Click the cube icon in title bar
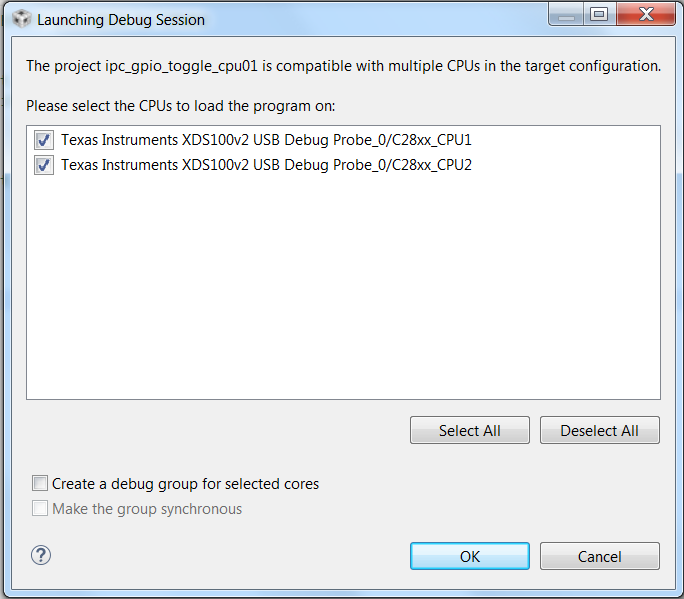This screenshot has width=684, height=599. click(x=21, y=18)
